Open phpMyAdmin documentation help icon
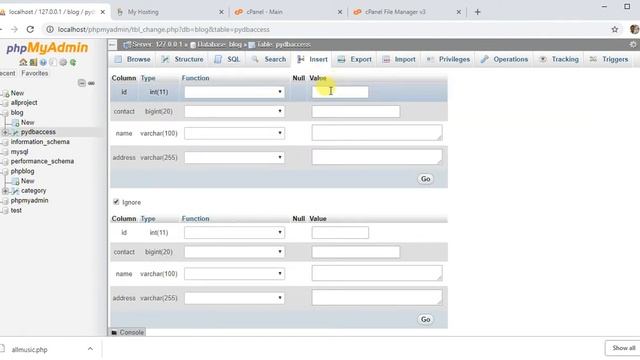Screen dimensions: 640x360 click(x=43, y=62)
